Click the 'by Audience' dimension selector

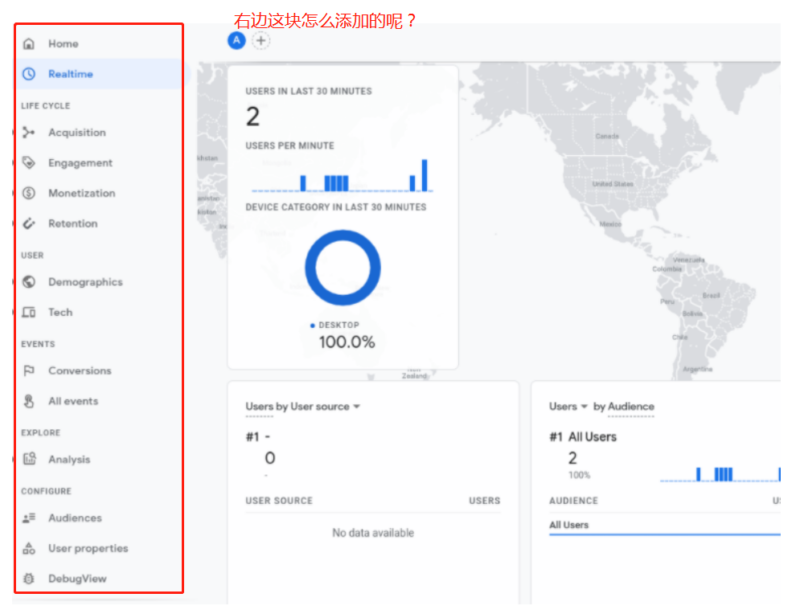click(624, 407)
